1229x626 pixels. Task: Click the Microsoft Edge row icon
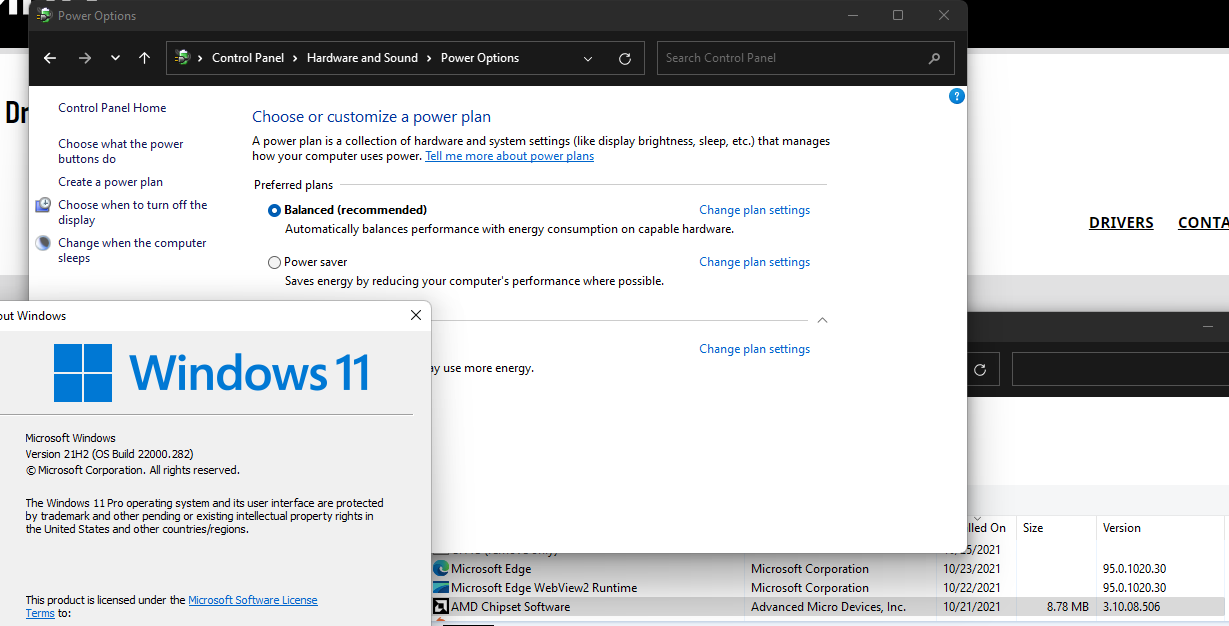coord(441,569)
